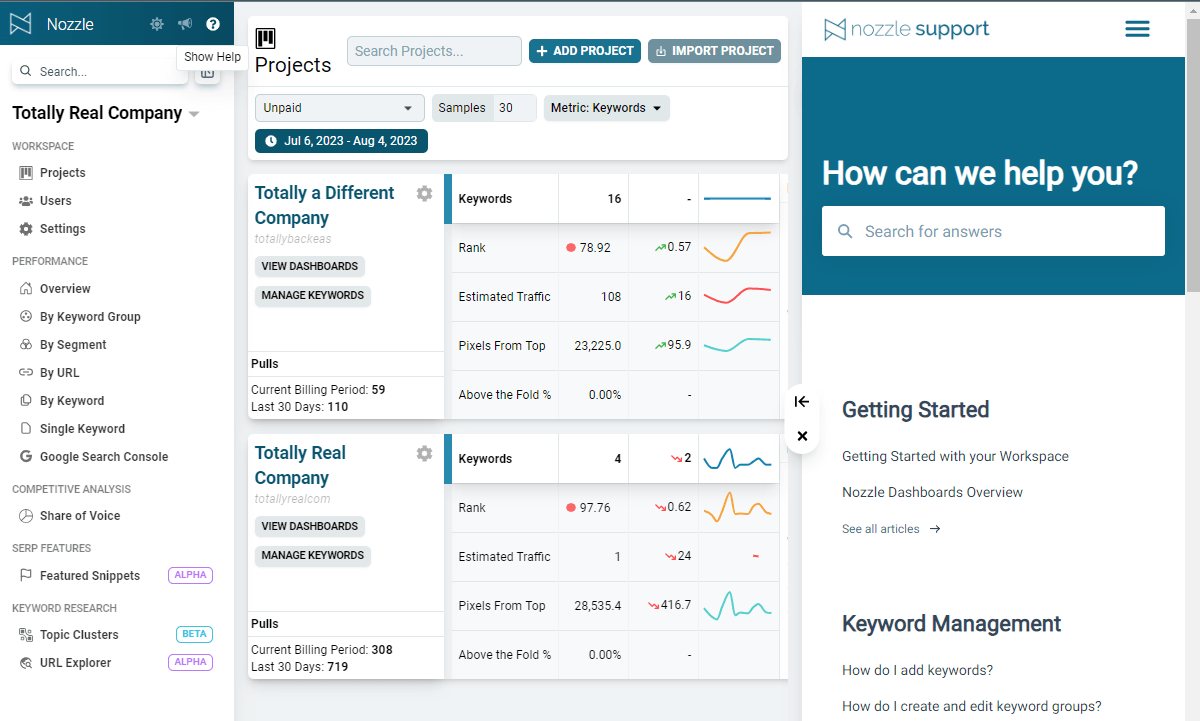Click Current Billing Period: 308 text

coord(322,650)
